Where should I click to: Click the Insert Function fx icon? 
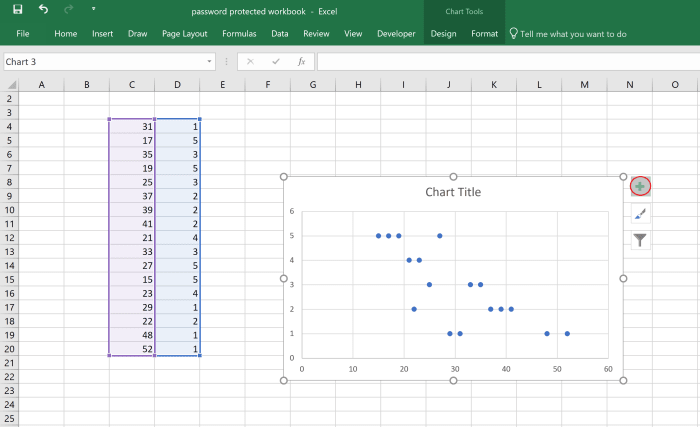(x=301, y=61)
